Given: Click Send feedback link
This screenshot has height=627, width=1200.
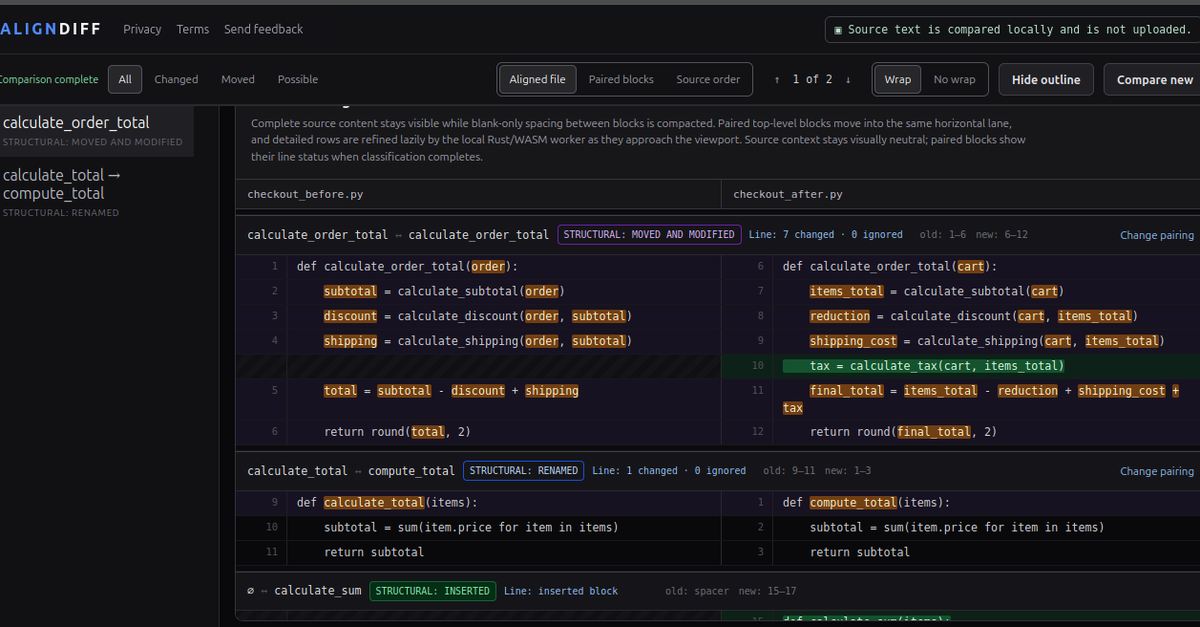Looking at the screenshot, I should tap(263, 29).
